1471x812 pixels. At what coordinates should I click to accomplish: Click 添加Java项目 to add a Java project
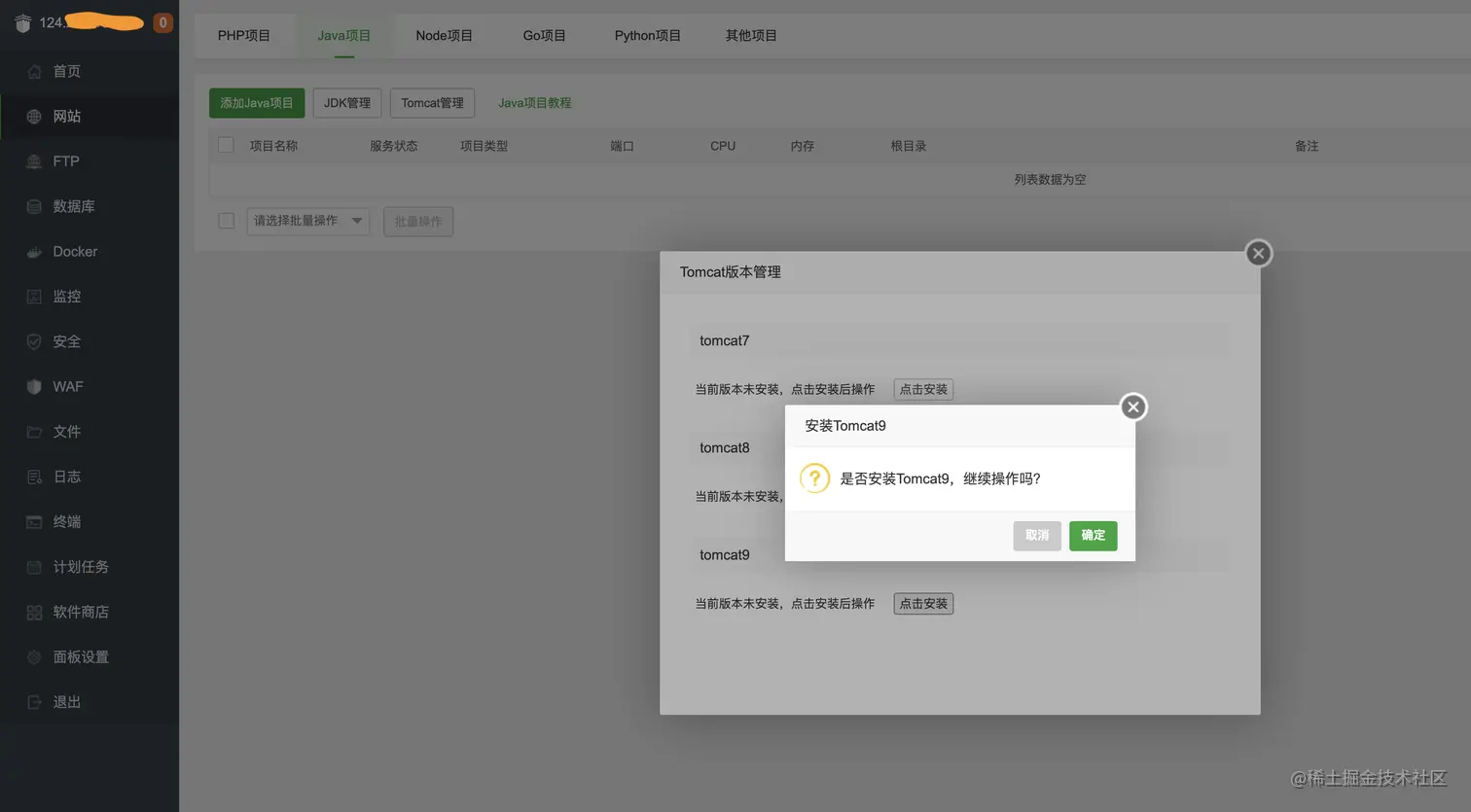coord(257,102)
